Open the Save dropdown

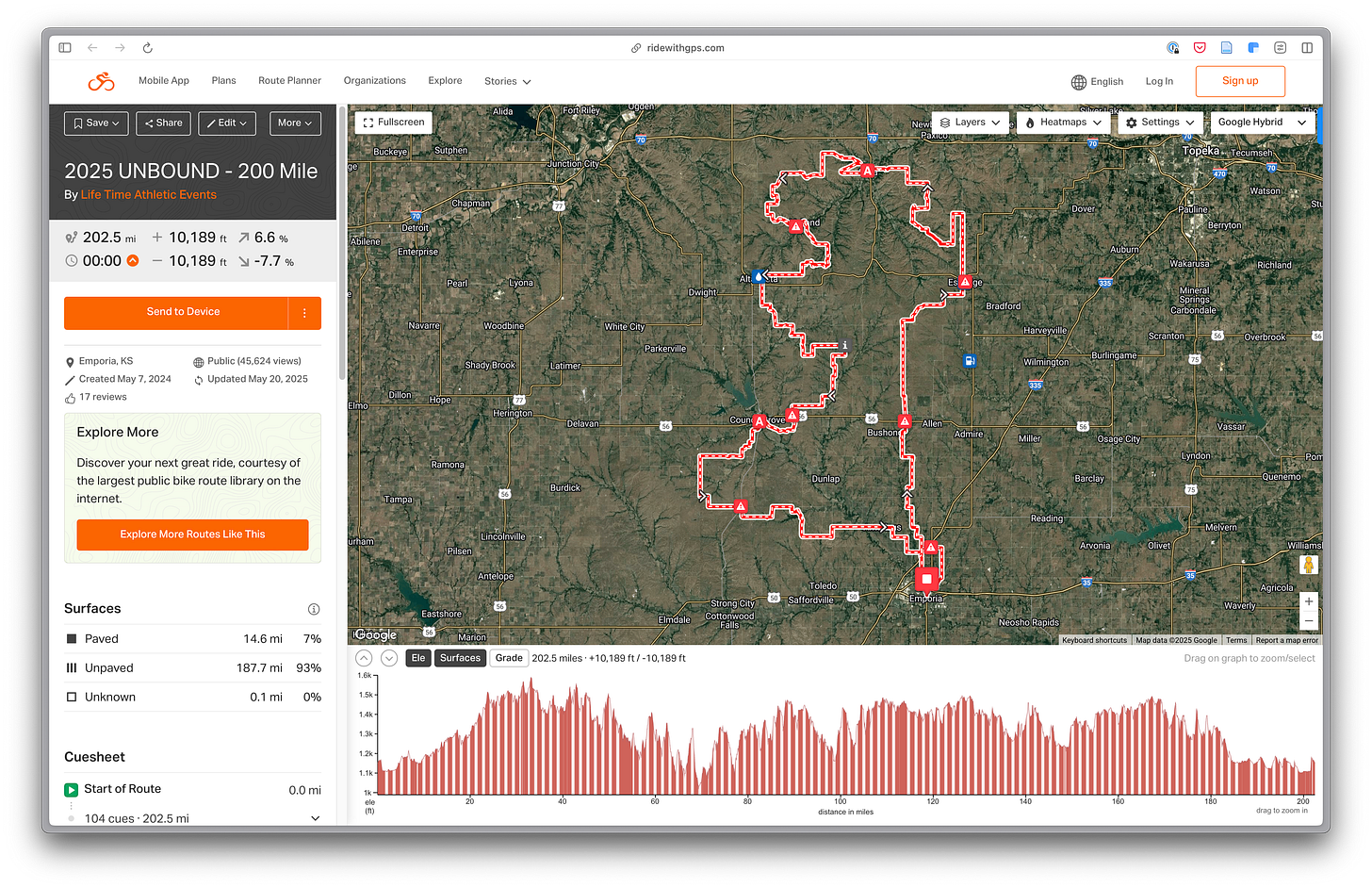click(x=97, y=123)
